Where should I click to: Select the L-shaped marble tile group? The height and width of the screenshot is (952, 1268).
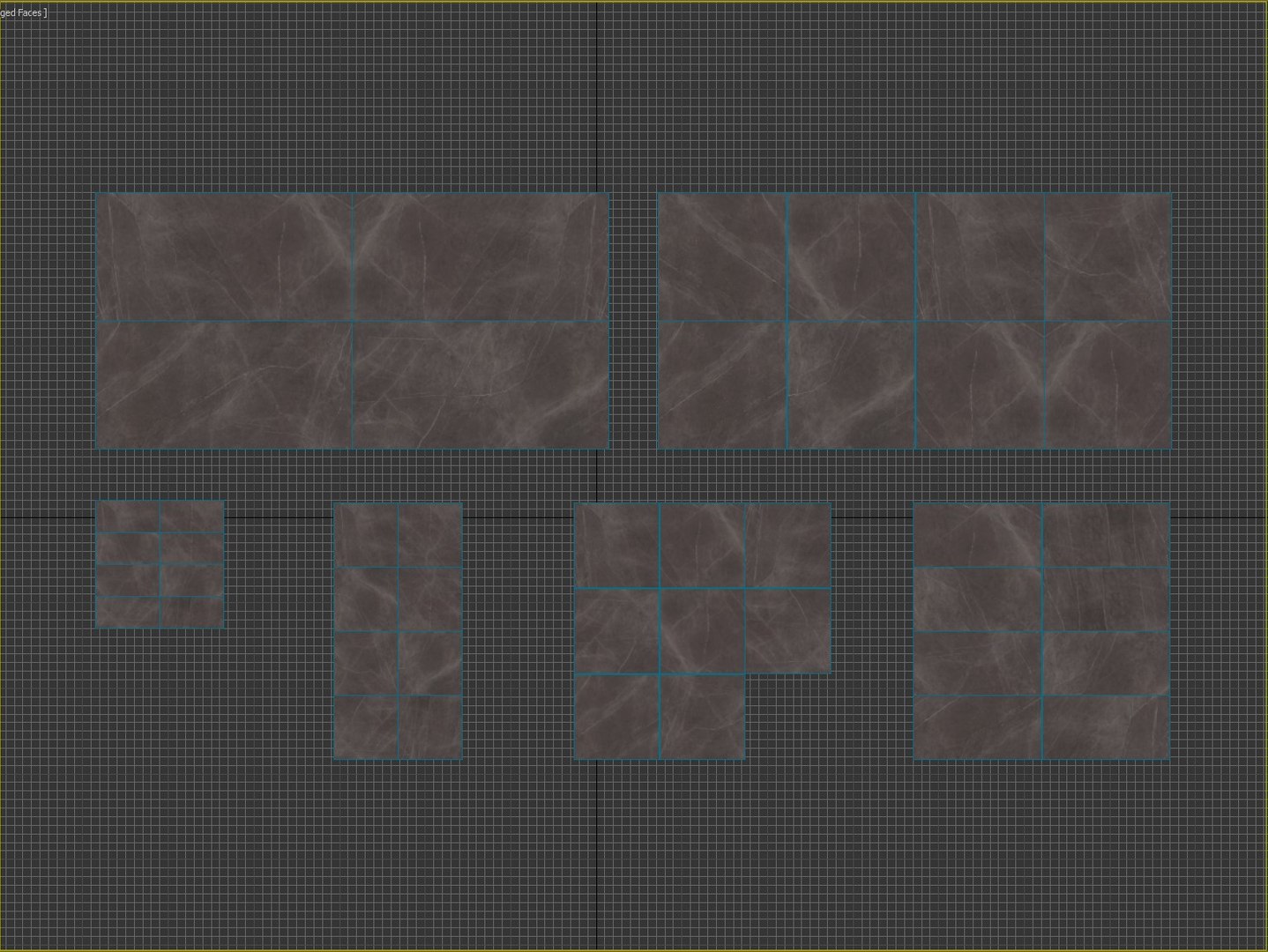coord(702,631)
